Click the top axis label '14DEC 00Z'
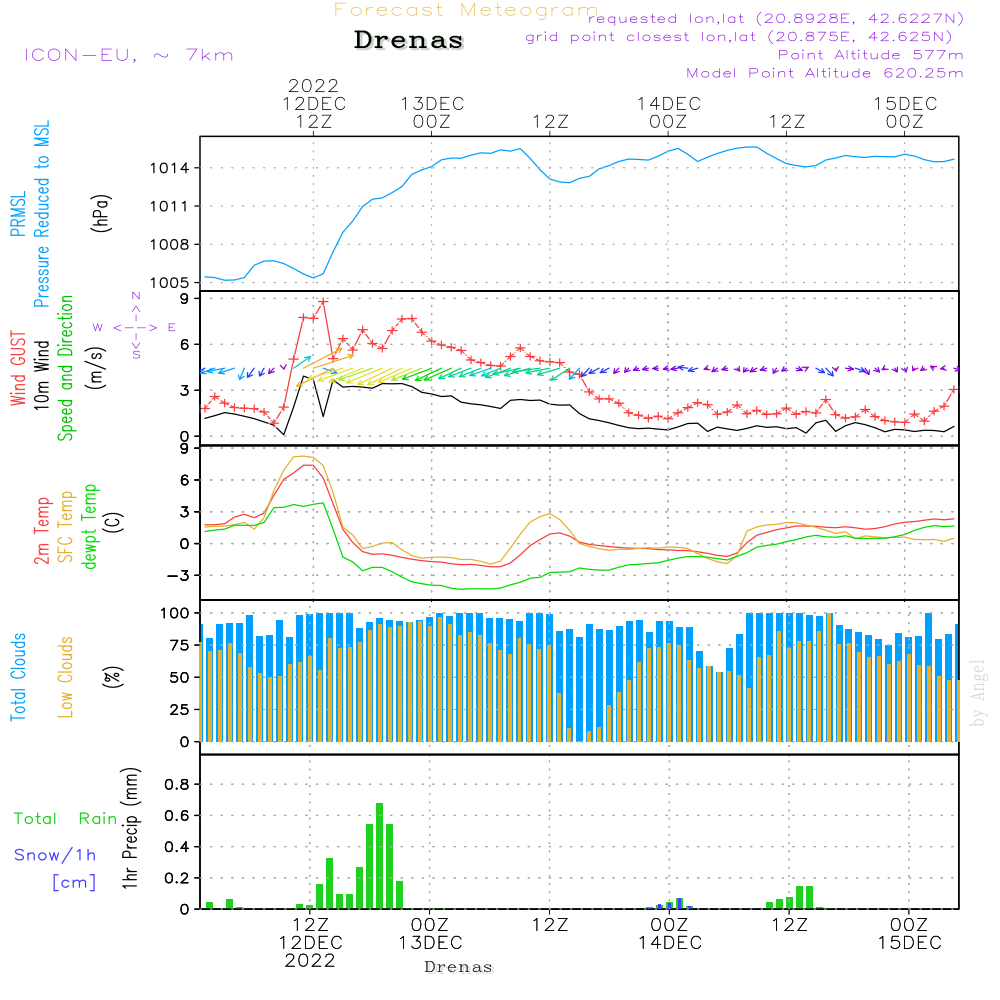The width and height of the screenshot is (1000, 1000). pos(668,113)
